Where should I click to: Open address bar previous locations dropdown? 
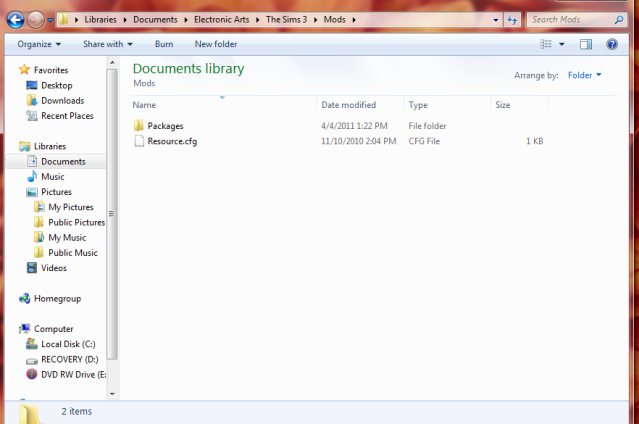pos(496,20)
